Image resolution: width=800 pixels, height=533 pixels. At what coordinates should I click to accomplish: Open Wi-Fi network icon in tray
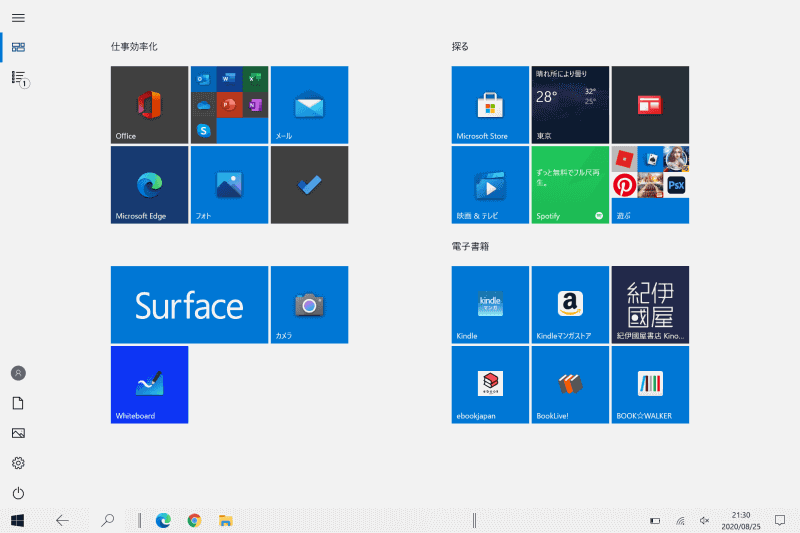pos(680,521)
